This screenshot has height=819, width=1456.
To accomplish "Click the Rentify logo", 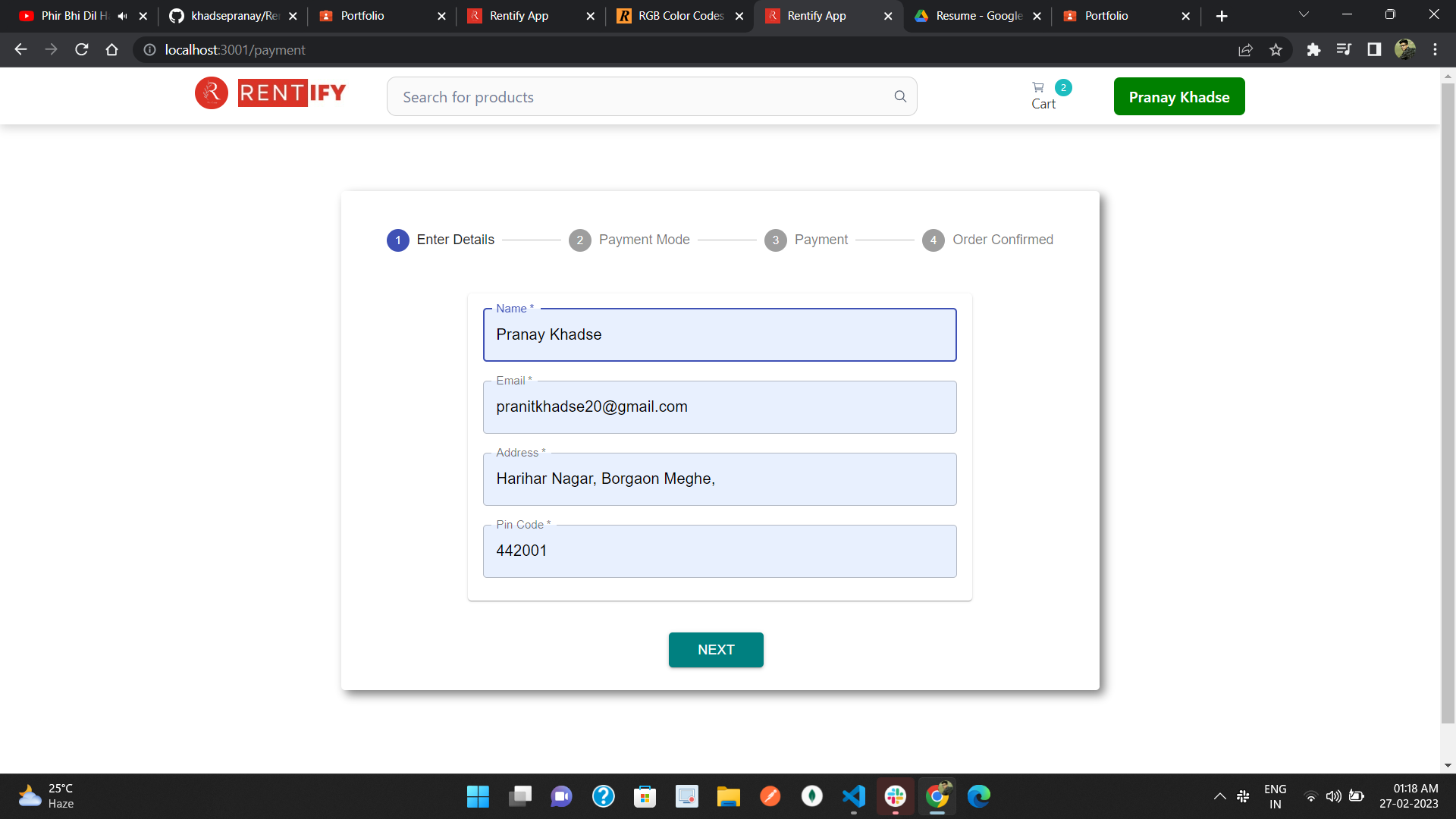I will point(270,93).
